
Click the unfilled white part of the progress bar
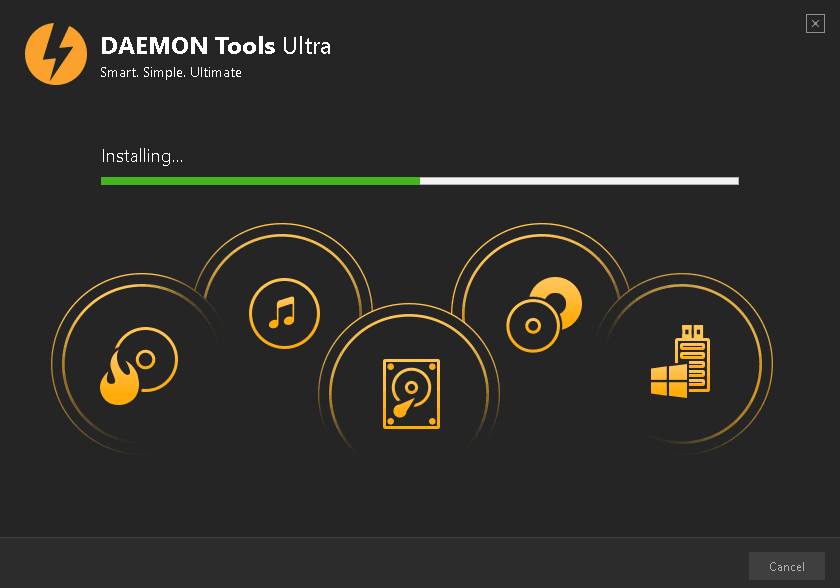[x=580, y=181]
